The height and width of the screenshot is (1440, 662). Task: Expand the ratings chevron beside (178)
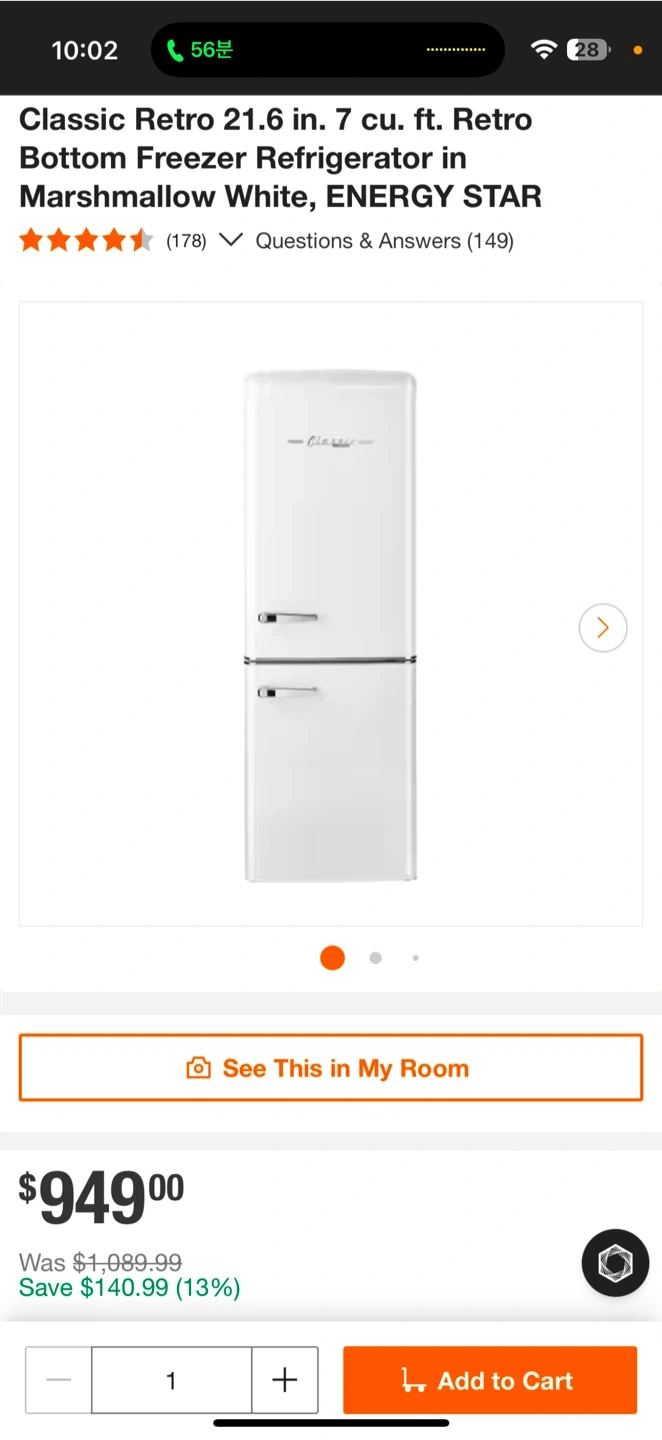coord(231,240)
